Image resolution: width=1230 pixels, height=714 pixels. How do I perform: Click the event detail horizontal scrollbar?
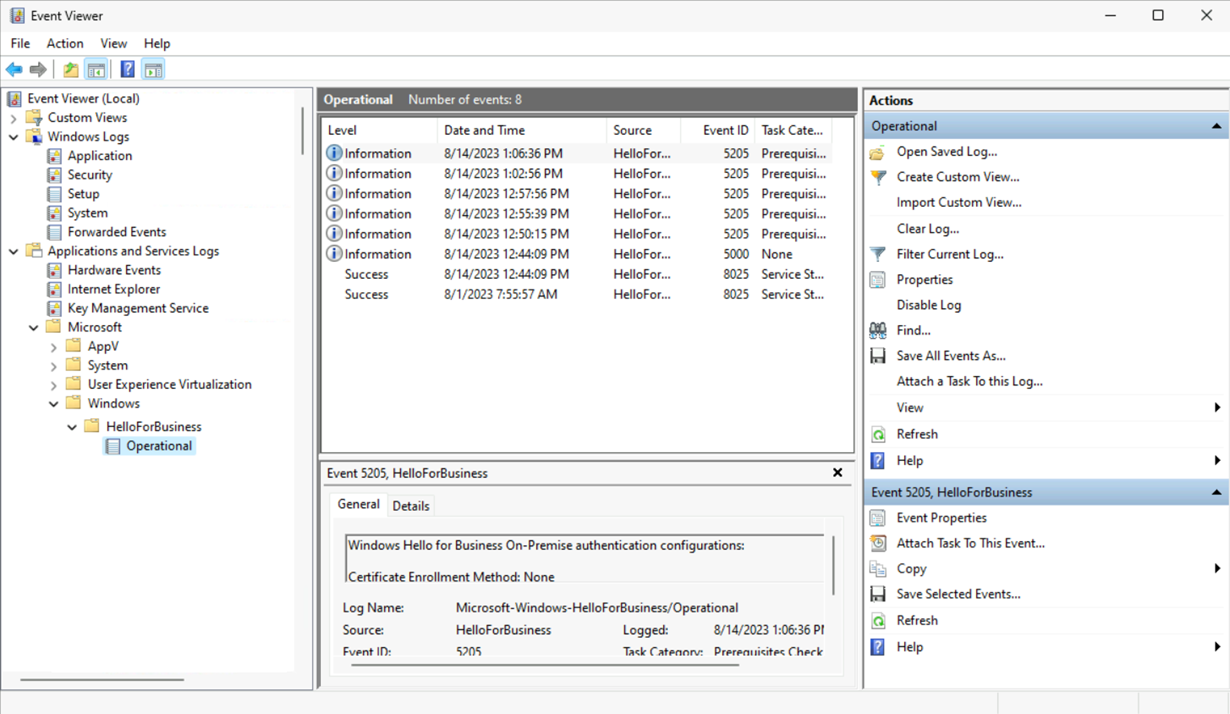[x=545, y=664]
